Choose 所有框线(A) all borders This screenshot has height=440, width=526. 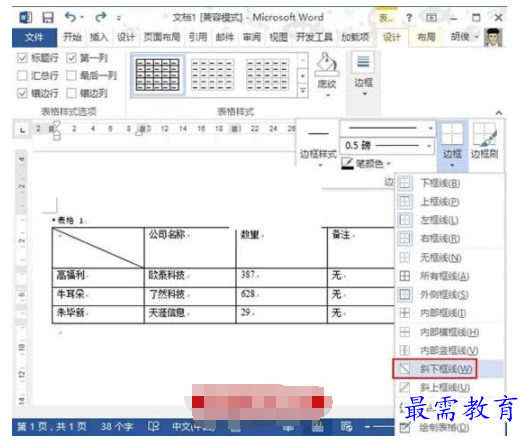450,276
